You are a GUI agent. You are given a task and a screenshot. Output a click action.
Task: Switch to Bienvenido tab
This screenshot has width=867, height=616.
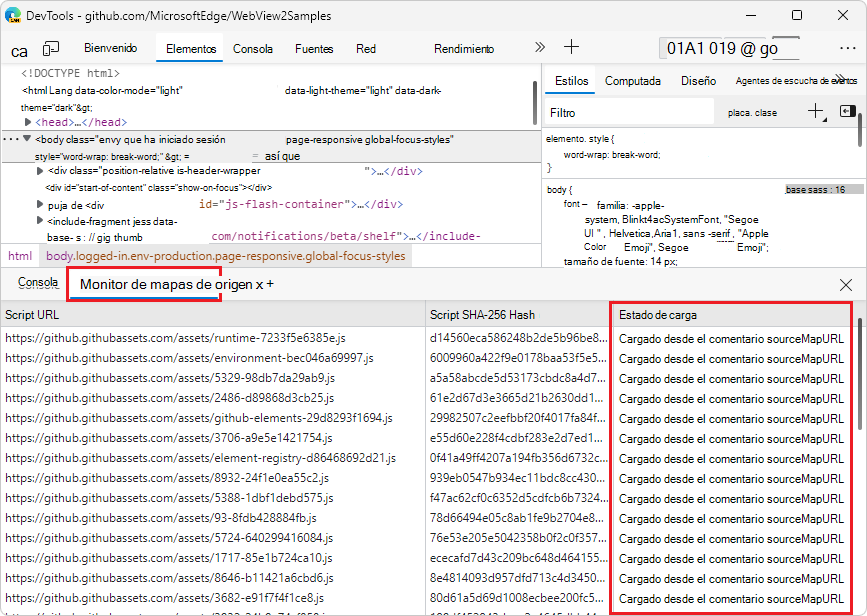point(111,48)
